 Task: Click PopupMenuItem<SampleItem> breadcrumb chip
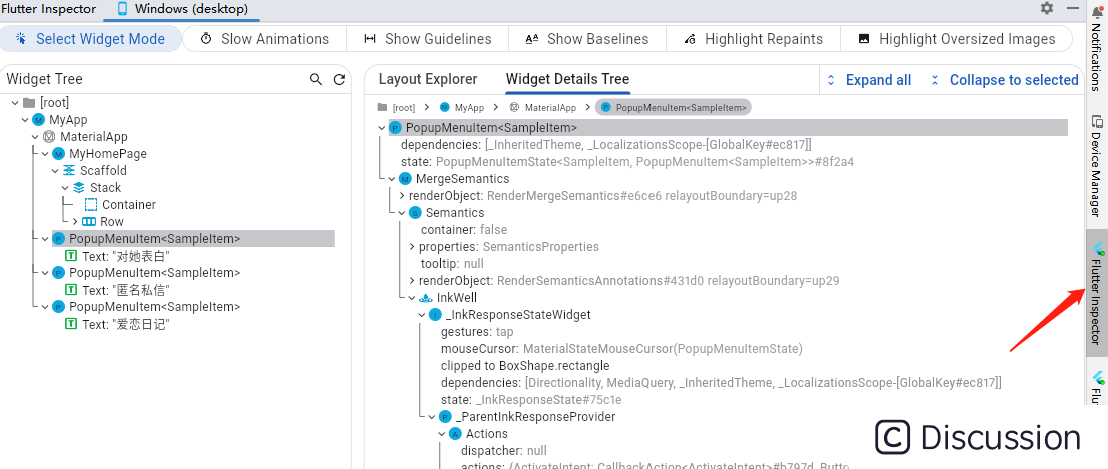674,107
